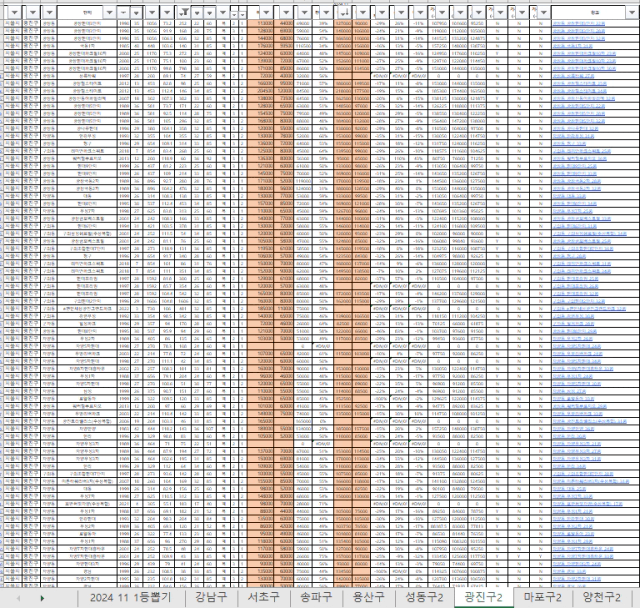Switch to the 성동구2 sheet tab
640x608 pixels.
pos(424,598)
